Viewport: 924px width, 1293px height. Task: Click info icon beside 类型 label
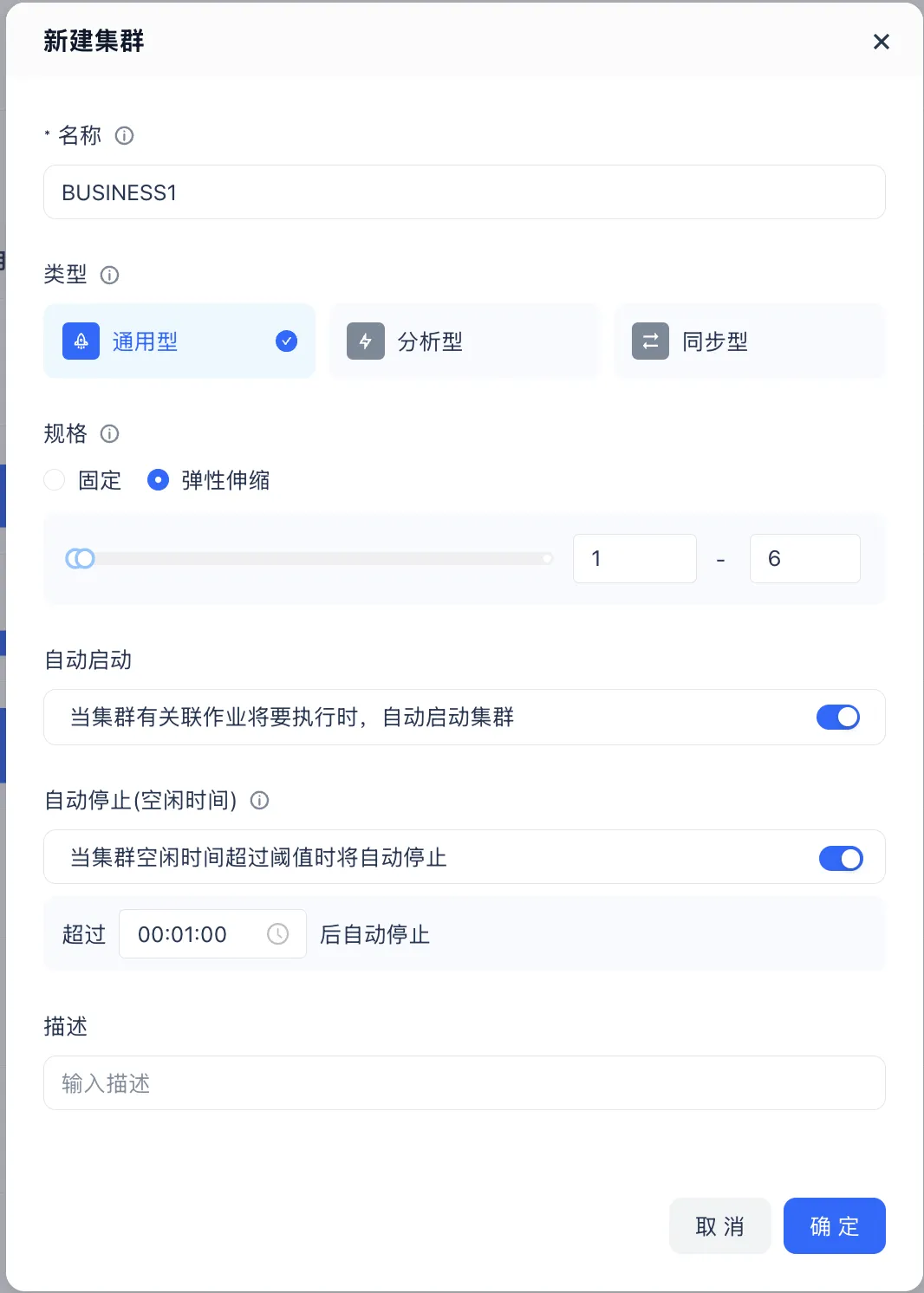109,276
